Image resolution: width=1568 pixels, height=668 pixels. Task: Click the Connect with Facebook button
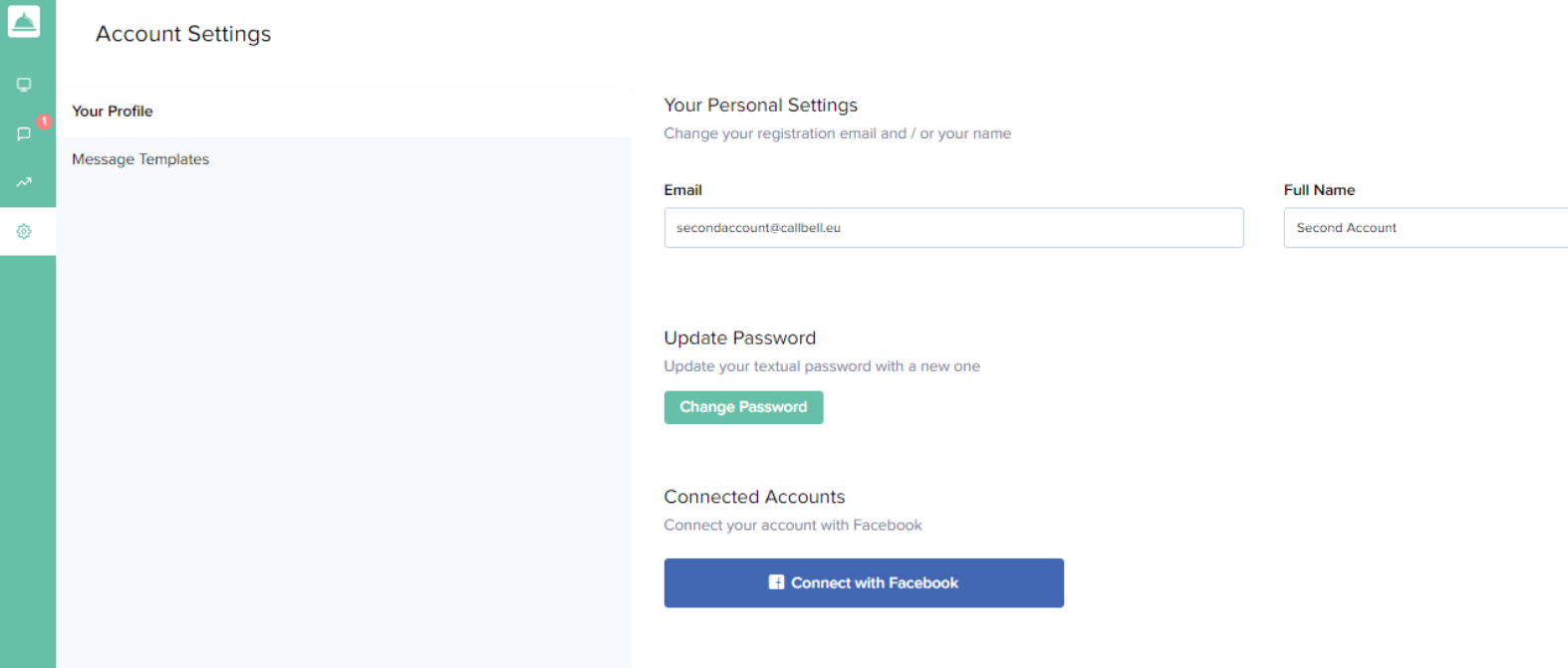tap(864, 582)
